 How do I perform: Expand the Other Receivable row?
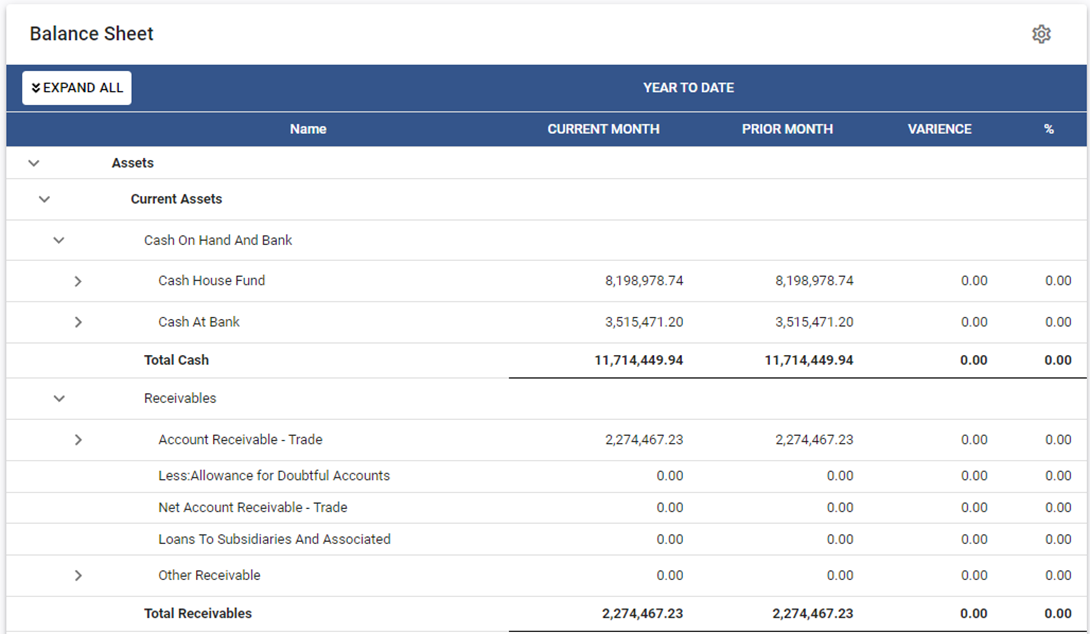(x=78, y=575)
